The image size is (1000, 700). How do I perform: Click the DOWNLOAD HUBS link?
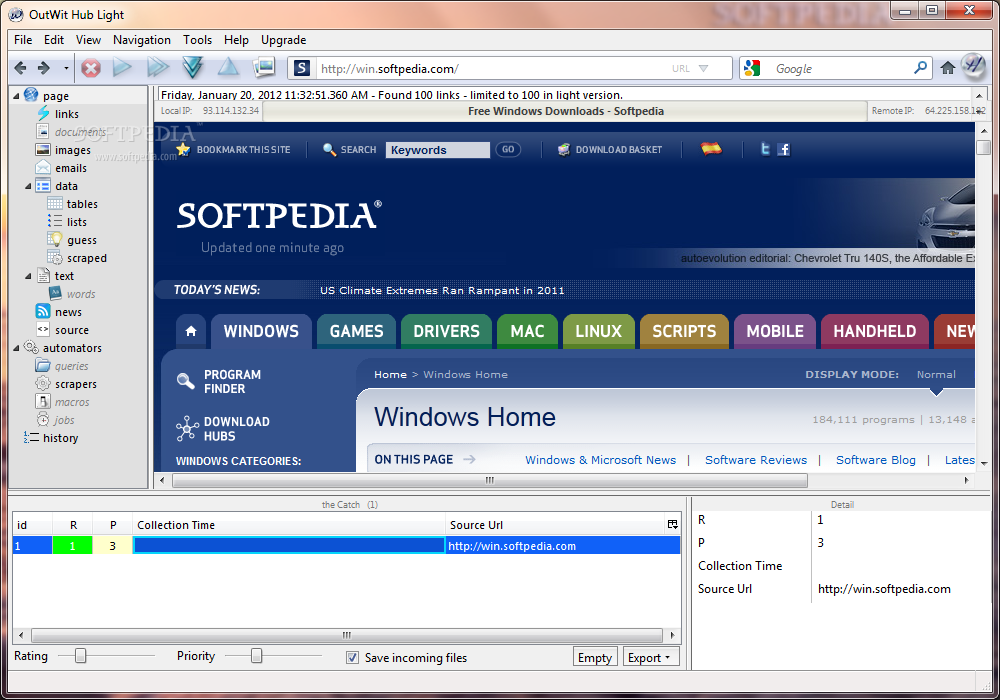coord(223,428)
